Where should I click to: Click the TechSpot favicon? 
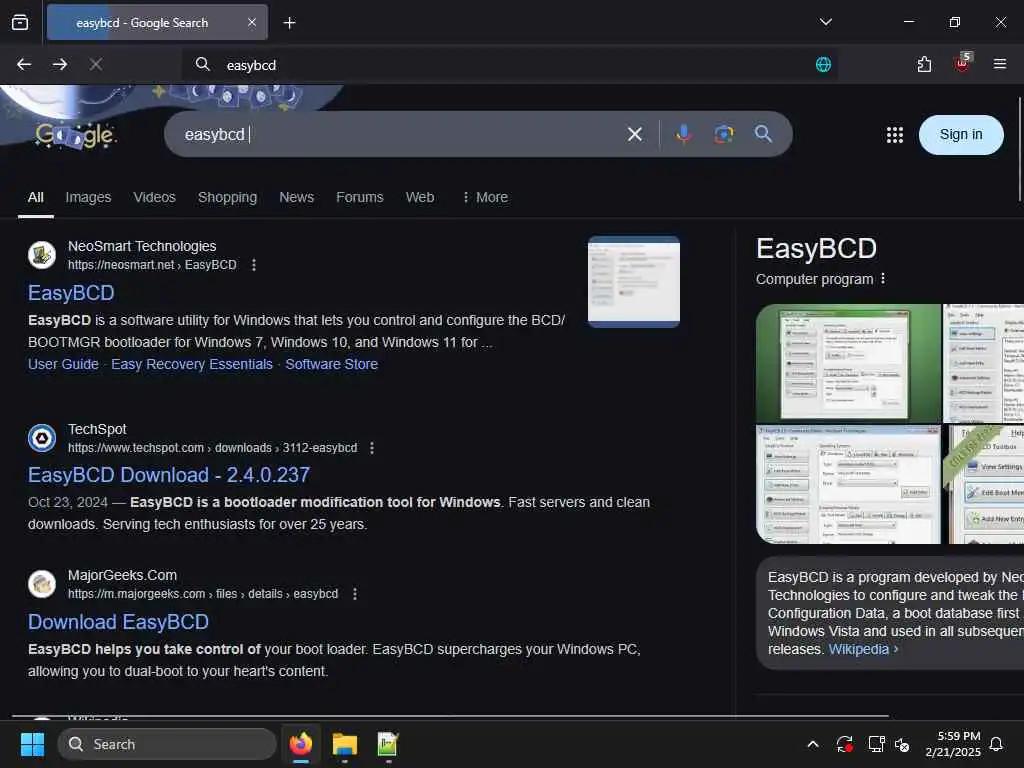42,438
